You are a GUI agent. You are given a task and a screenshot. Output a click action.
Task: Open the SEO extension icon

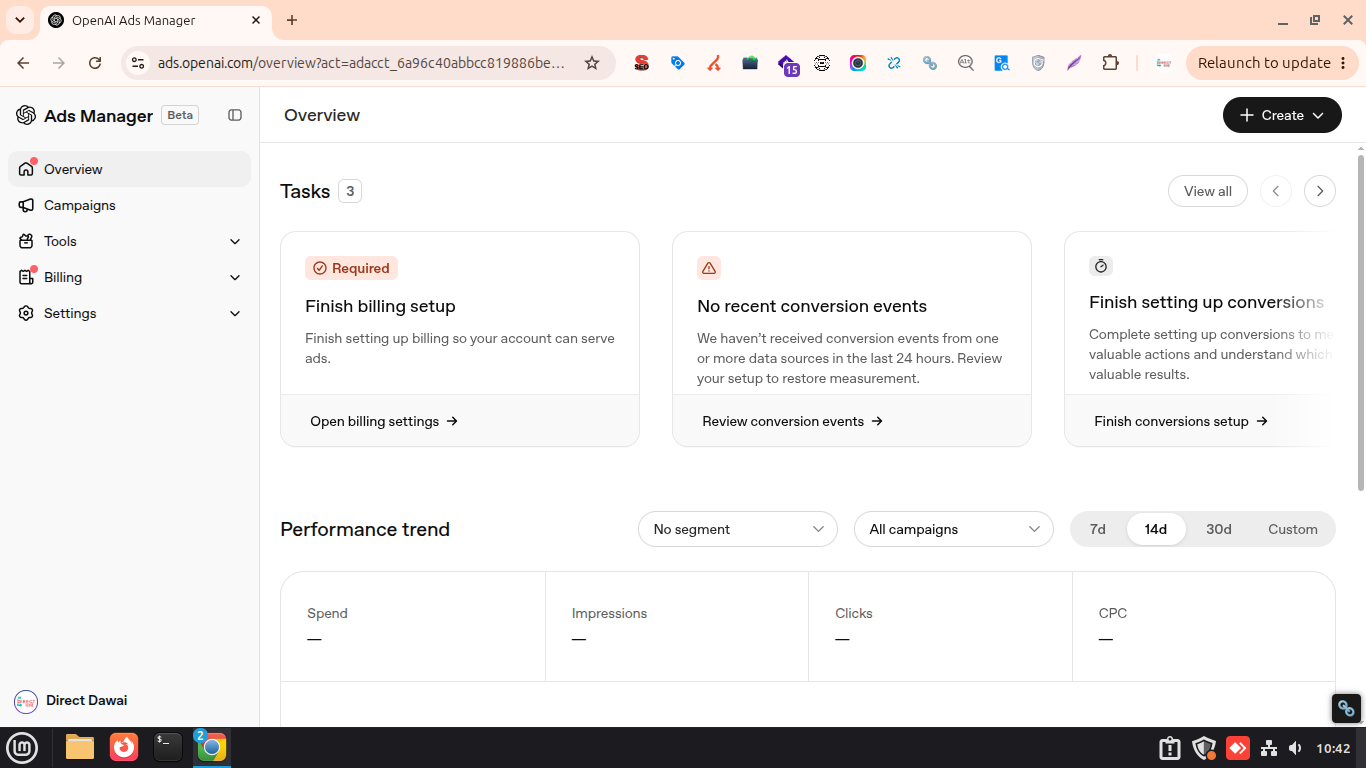pyautogui.click(x=642, y=63)
